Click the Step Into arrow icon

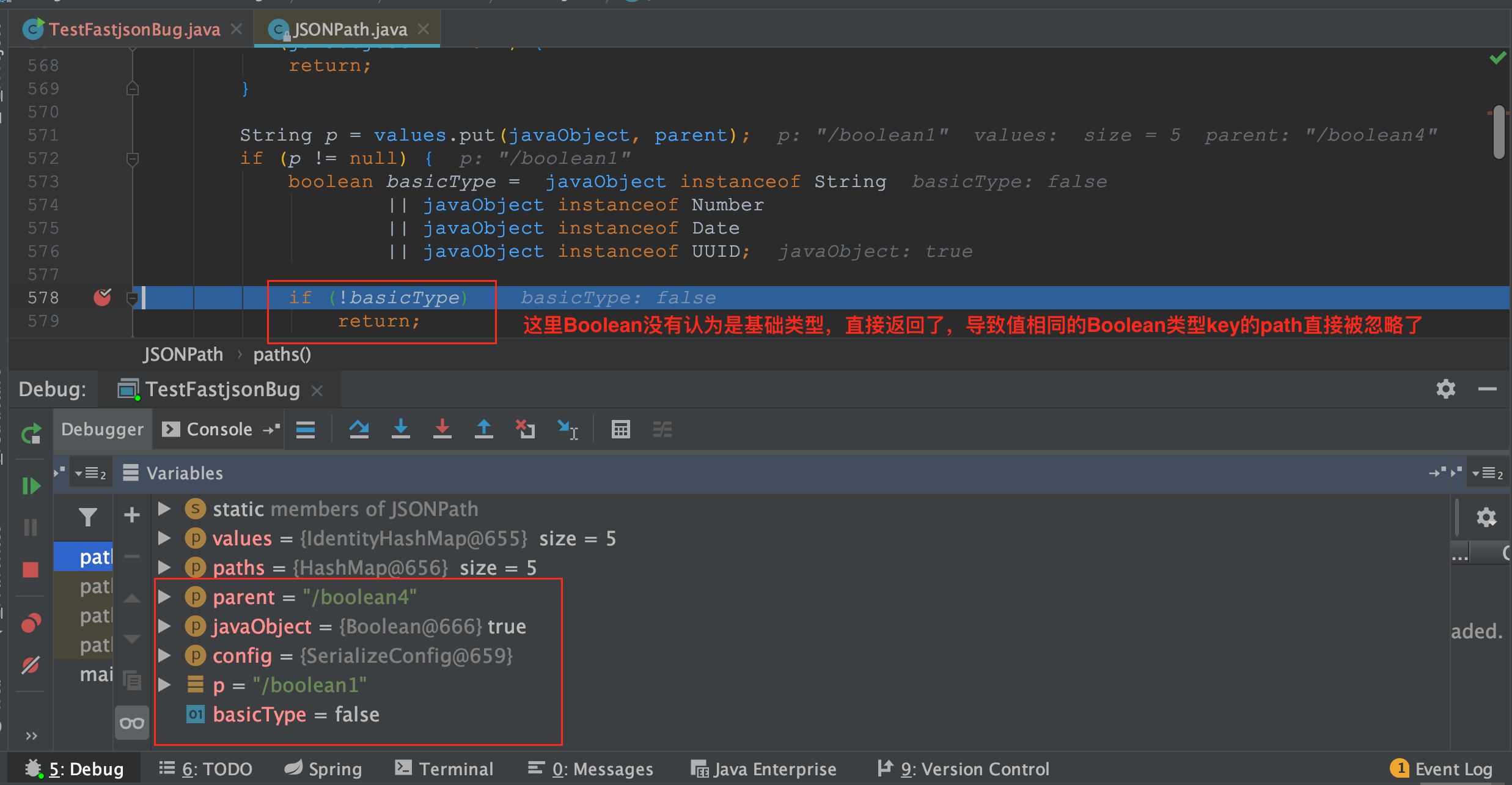[400, 429]
